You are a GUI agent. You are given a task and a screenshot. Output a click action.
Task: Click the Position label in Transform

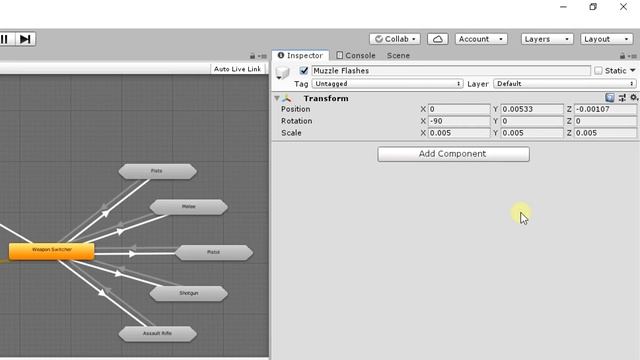296,109
